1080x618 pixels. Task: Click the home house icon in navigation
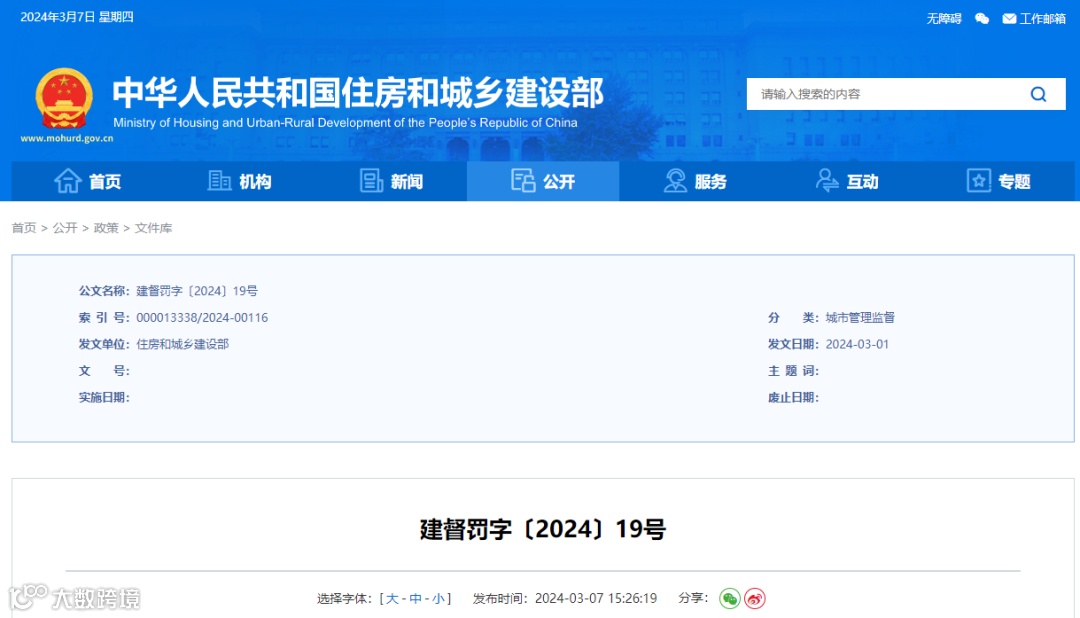coord(68,181)
